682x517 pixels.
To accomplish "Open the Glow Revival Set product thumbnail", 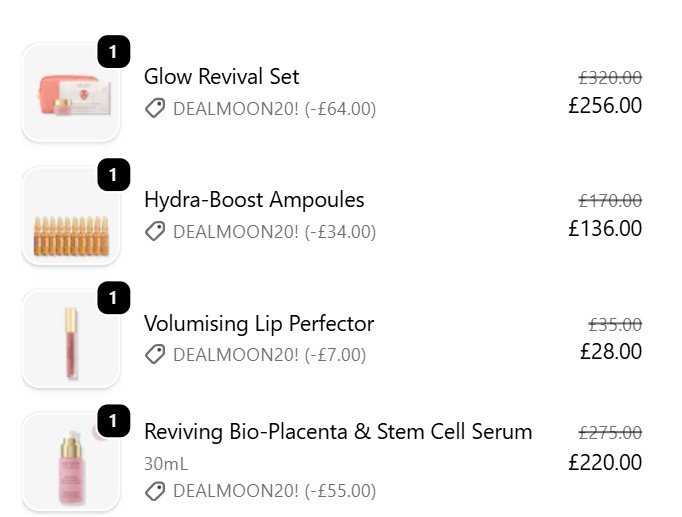I will point(70,93).
